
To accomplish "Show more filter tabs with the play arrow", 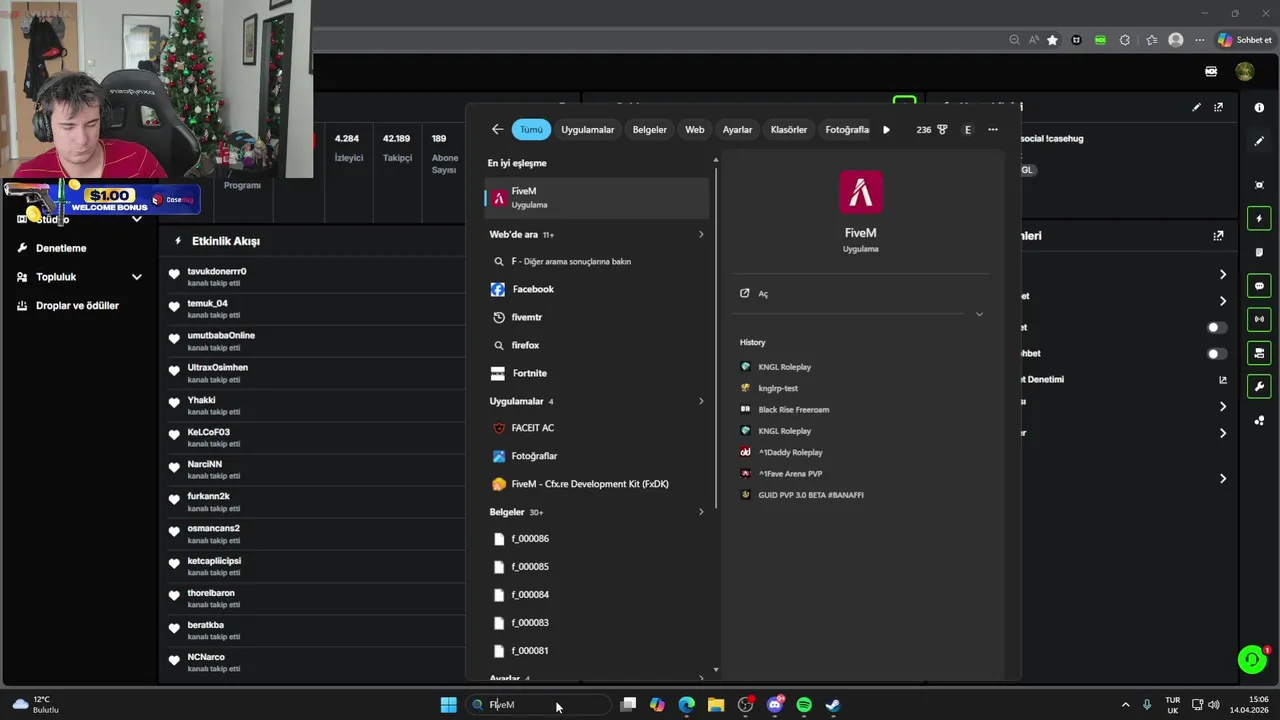I will coord(886,129).
